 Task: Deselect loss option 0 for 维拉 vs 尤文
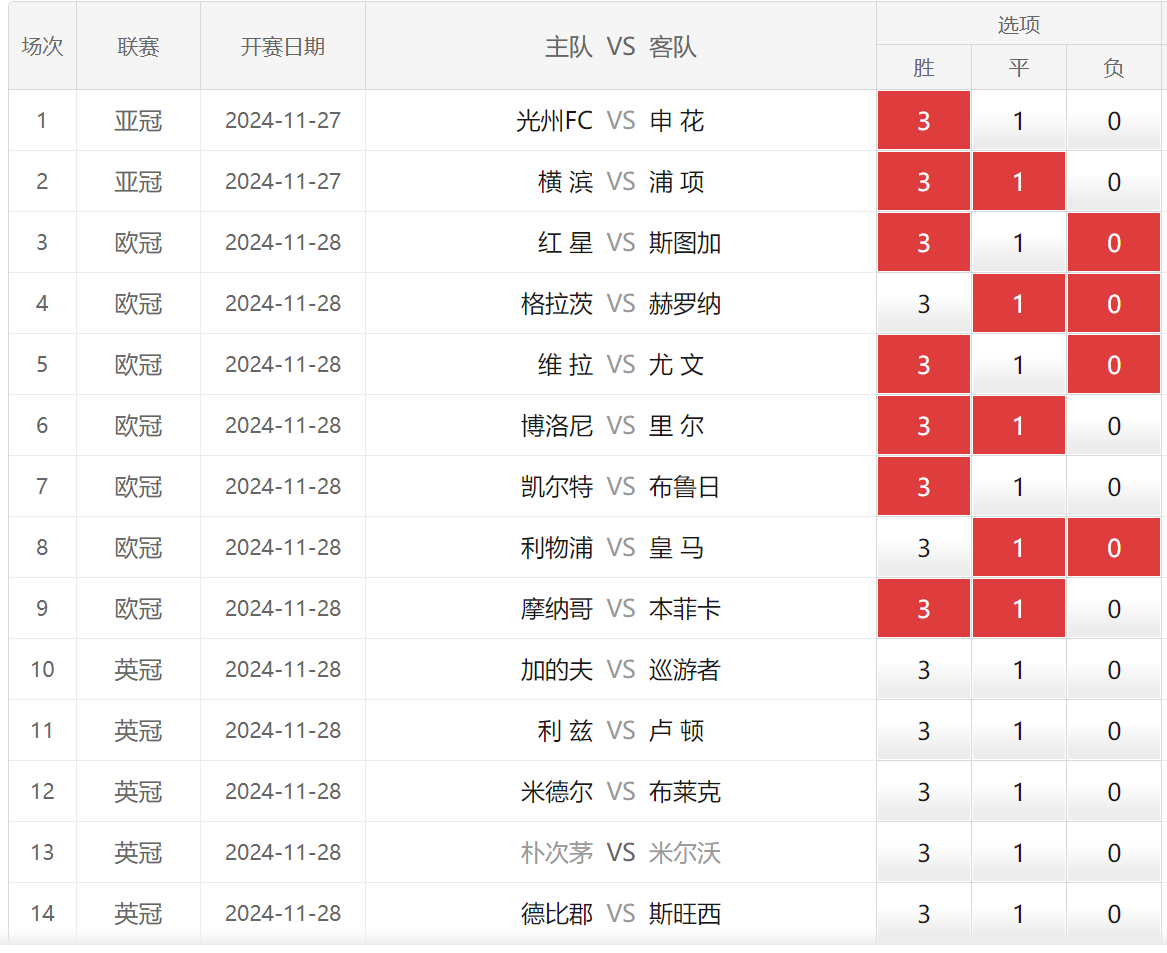click(x=1114, y=365)
